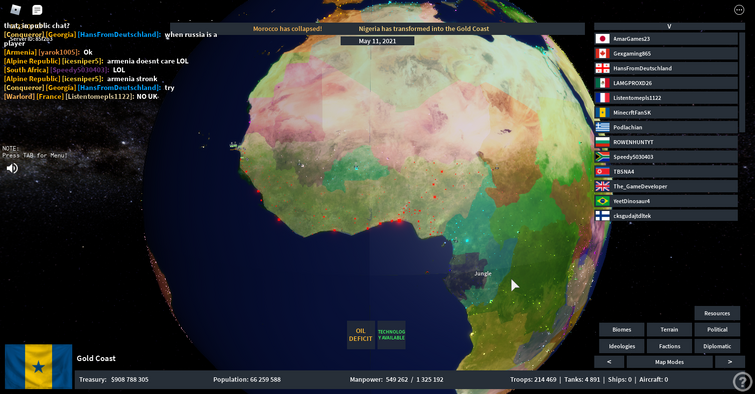Open the three-dot settings menu
The image size is (755, 394).
(739, 10)
